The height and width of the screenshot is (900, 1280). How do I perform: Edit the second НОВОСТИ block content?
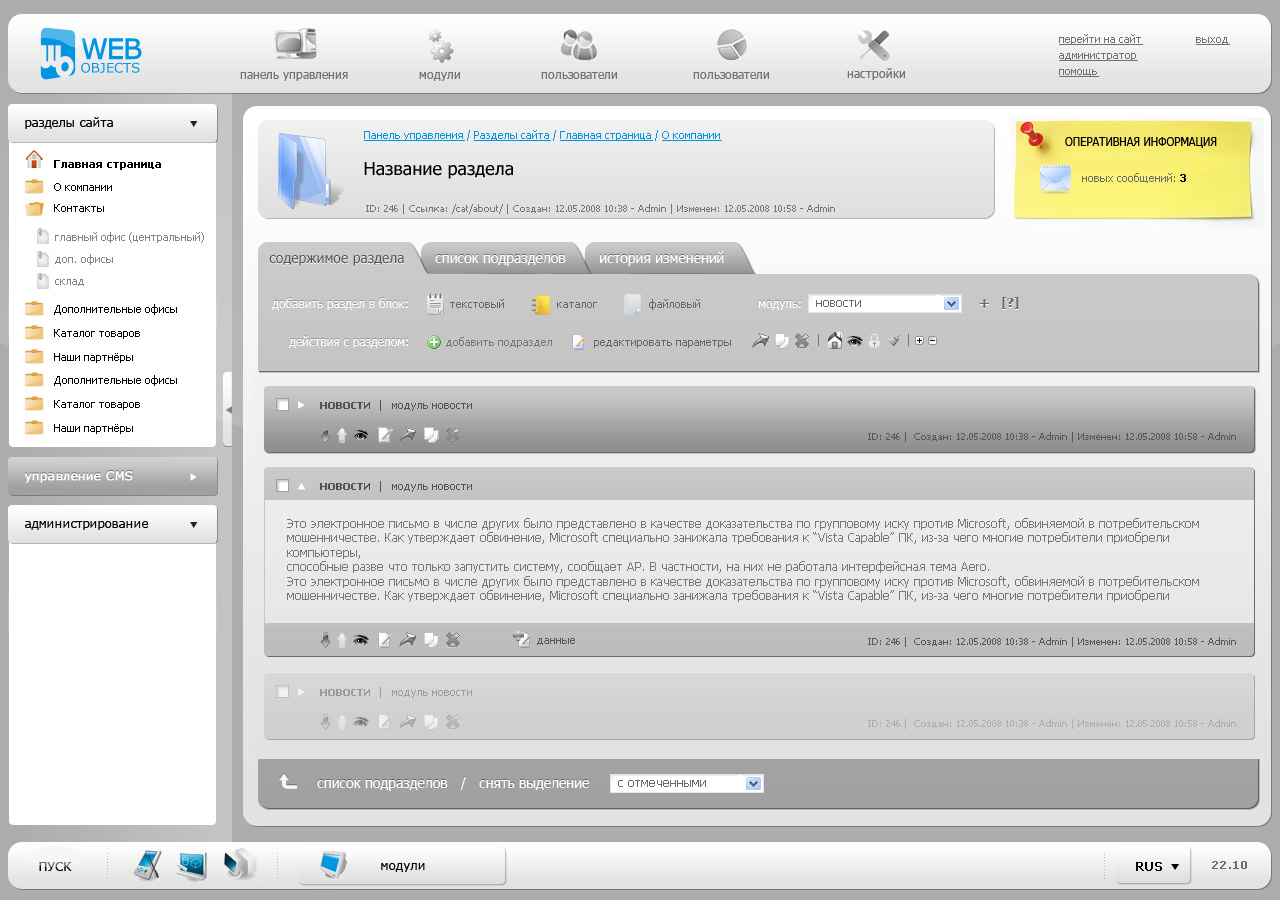click(x=385, y=640)
